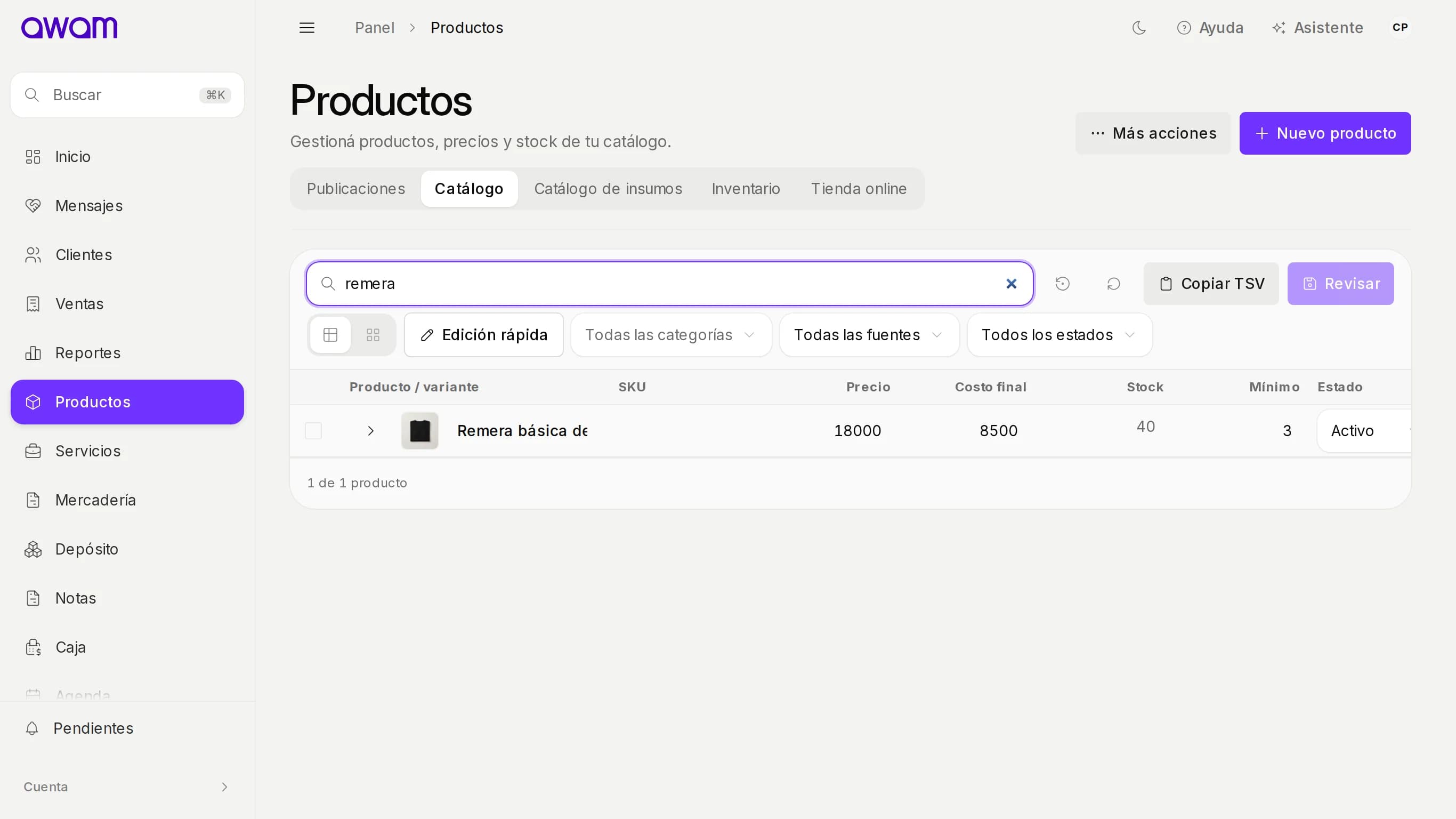This screenshot has width=1456, height=819.
Task: Select the Catálogo tab
Action: tap(469, 189)
